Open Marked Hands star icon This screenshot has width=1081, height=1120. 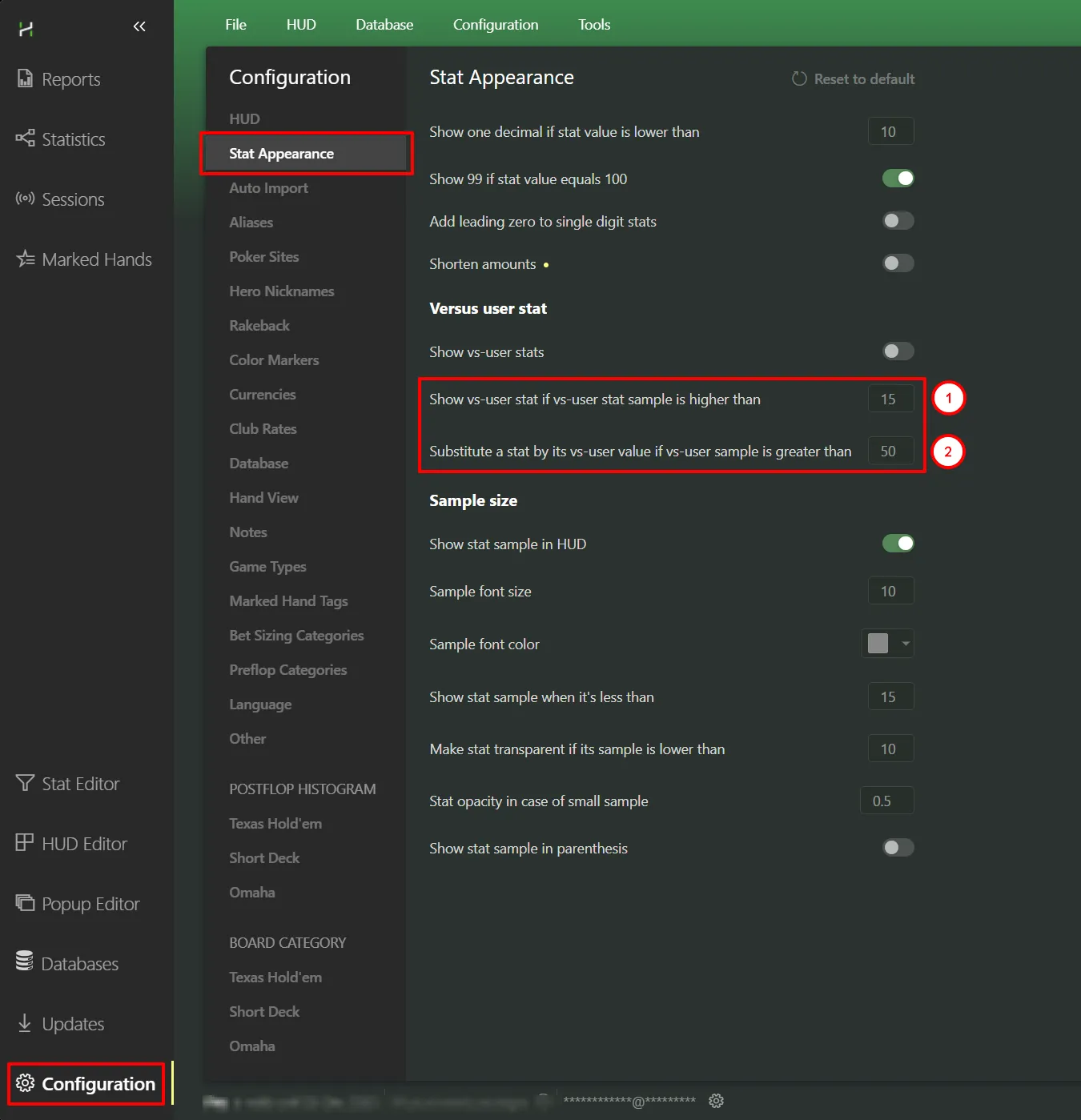click(25, 259)
